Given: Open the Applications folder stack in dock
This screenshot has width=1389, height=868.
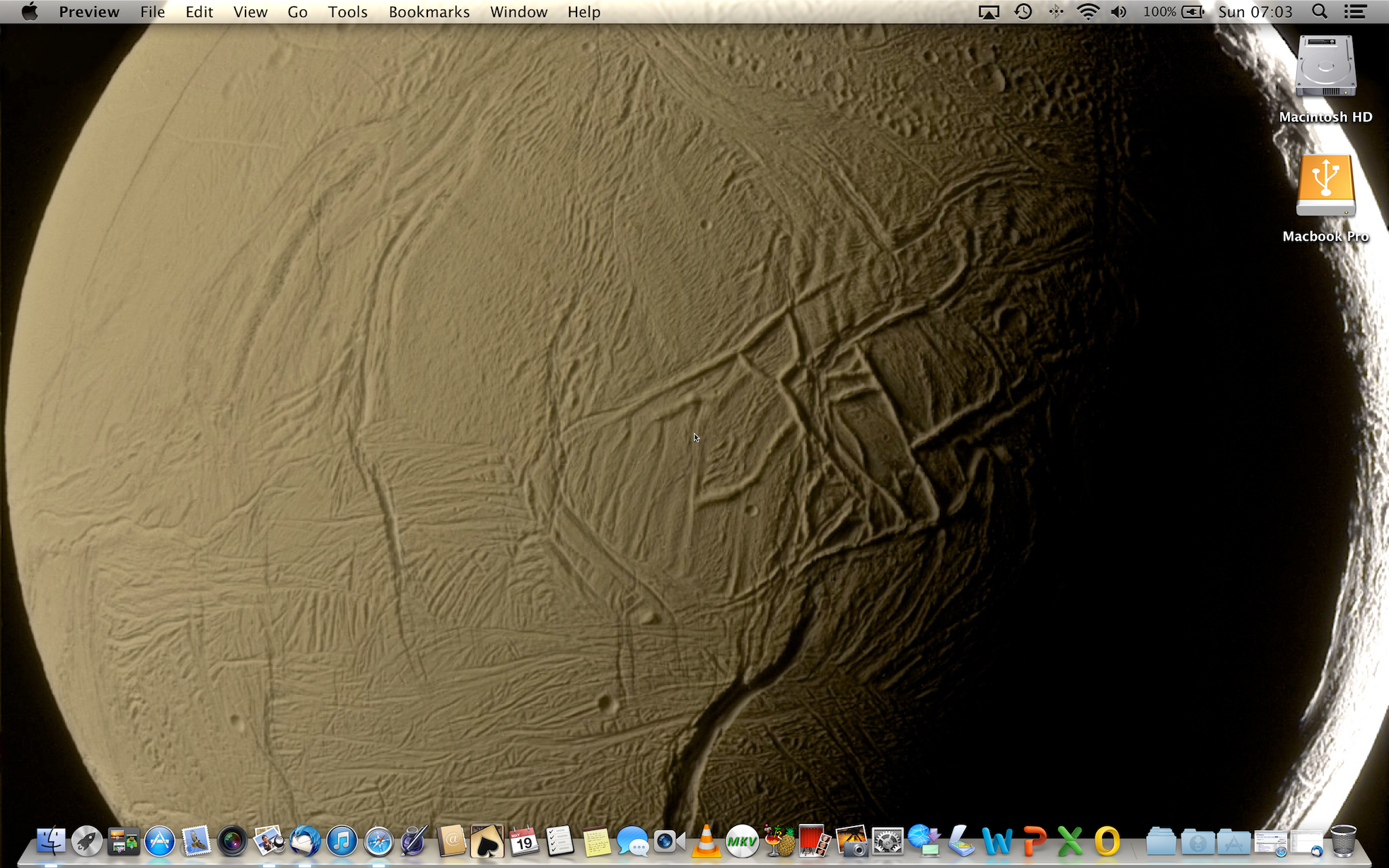Looking at the screenshot, I should tap(1234, 842).
